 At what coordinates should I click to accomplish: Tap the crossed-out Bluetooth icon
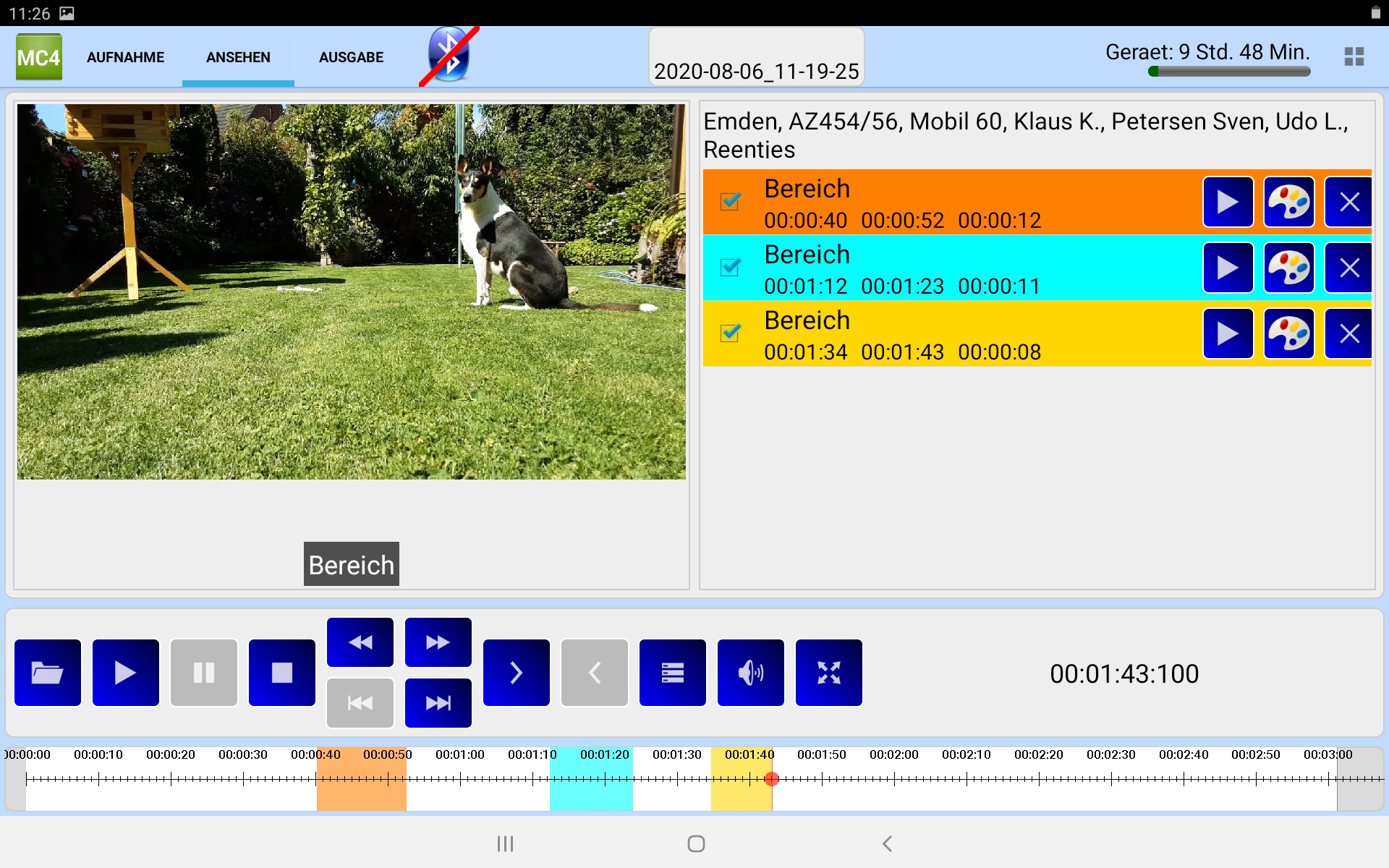click(449, 56)
